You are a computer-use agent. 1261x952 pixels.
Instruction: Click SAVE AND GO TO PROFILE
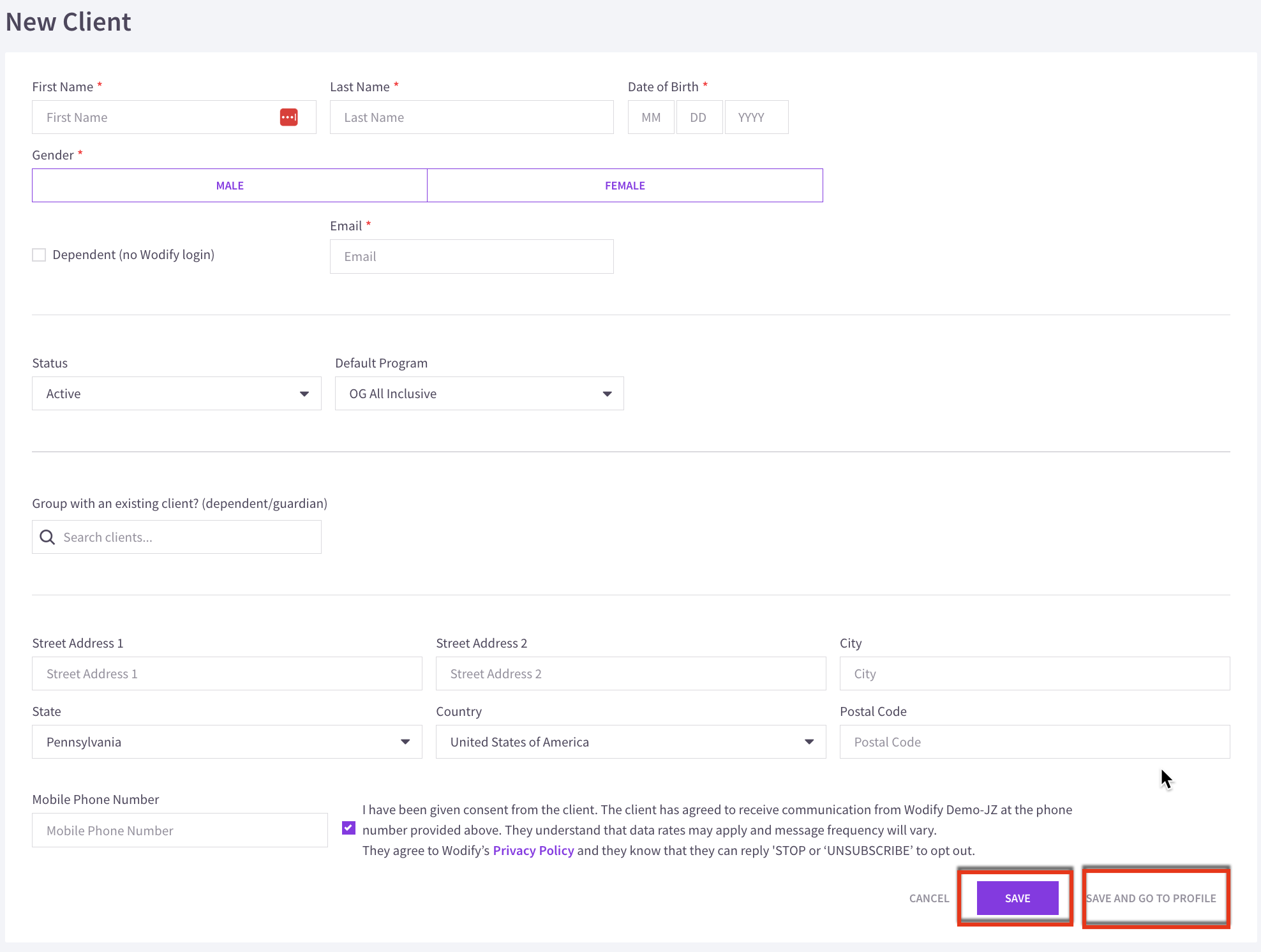(x=1151, y=898)
